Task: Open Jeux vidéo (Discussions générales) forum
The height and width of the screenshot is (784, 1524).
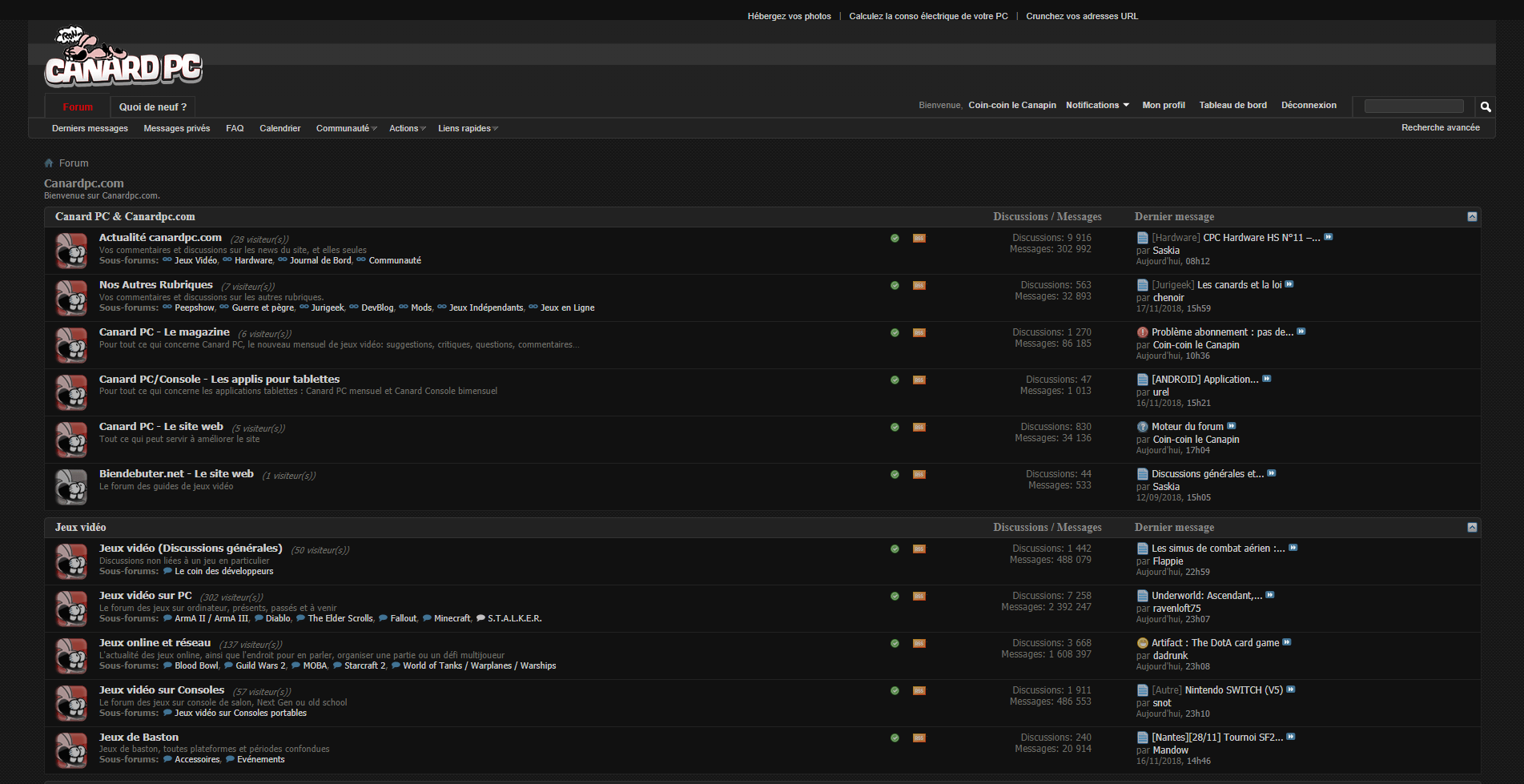Action: point(191,549)
